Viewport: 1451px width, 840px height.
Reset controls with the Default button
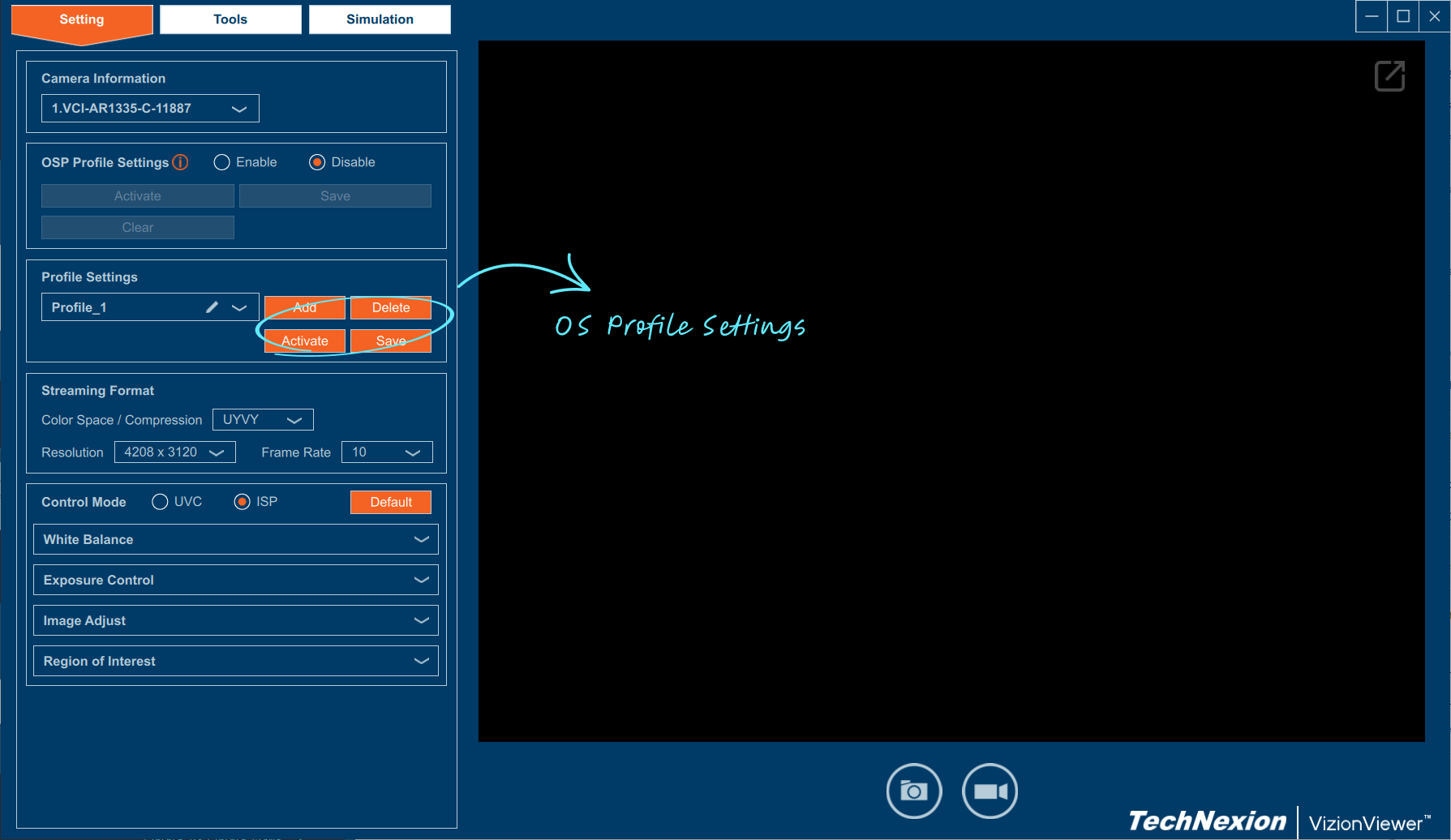pos(391,502)
